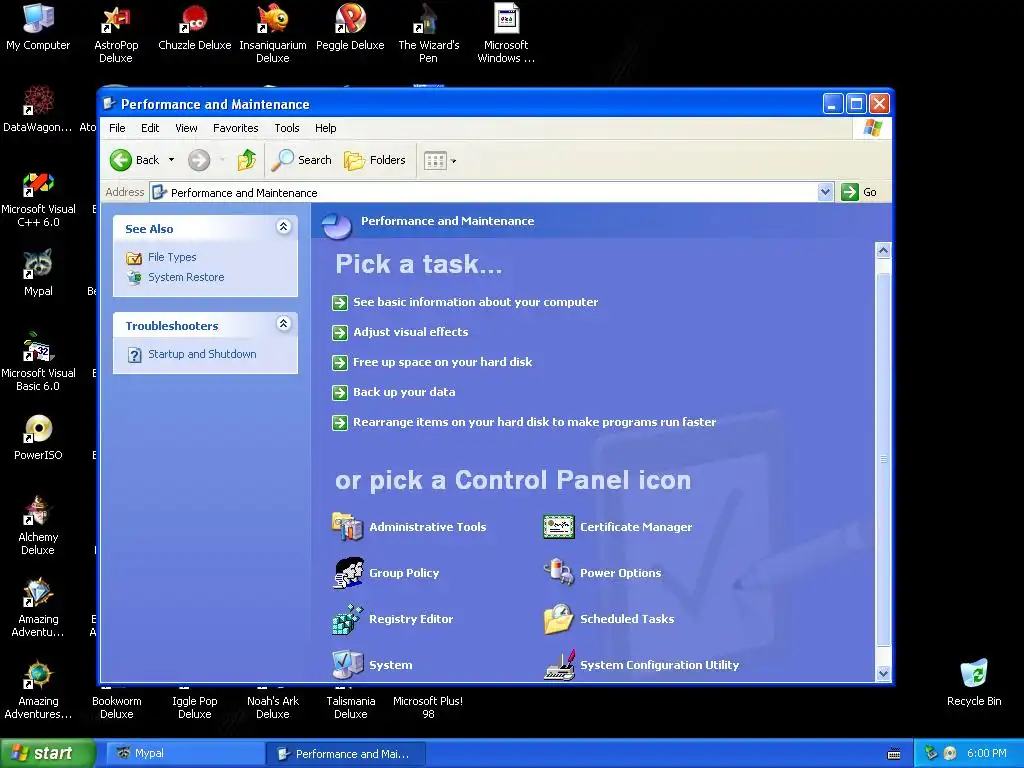This screenshot has width=1024, height=768.
Task: Open the Start menu
Action: click(47, 753)
